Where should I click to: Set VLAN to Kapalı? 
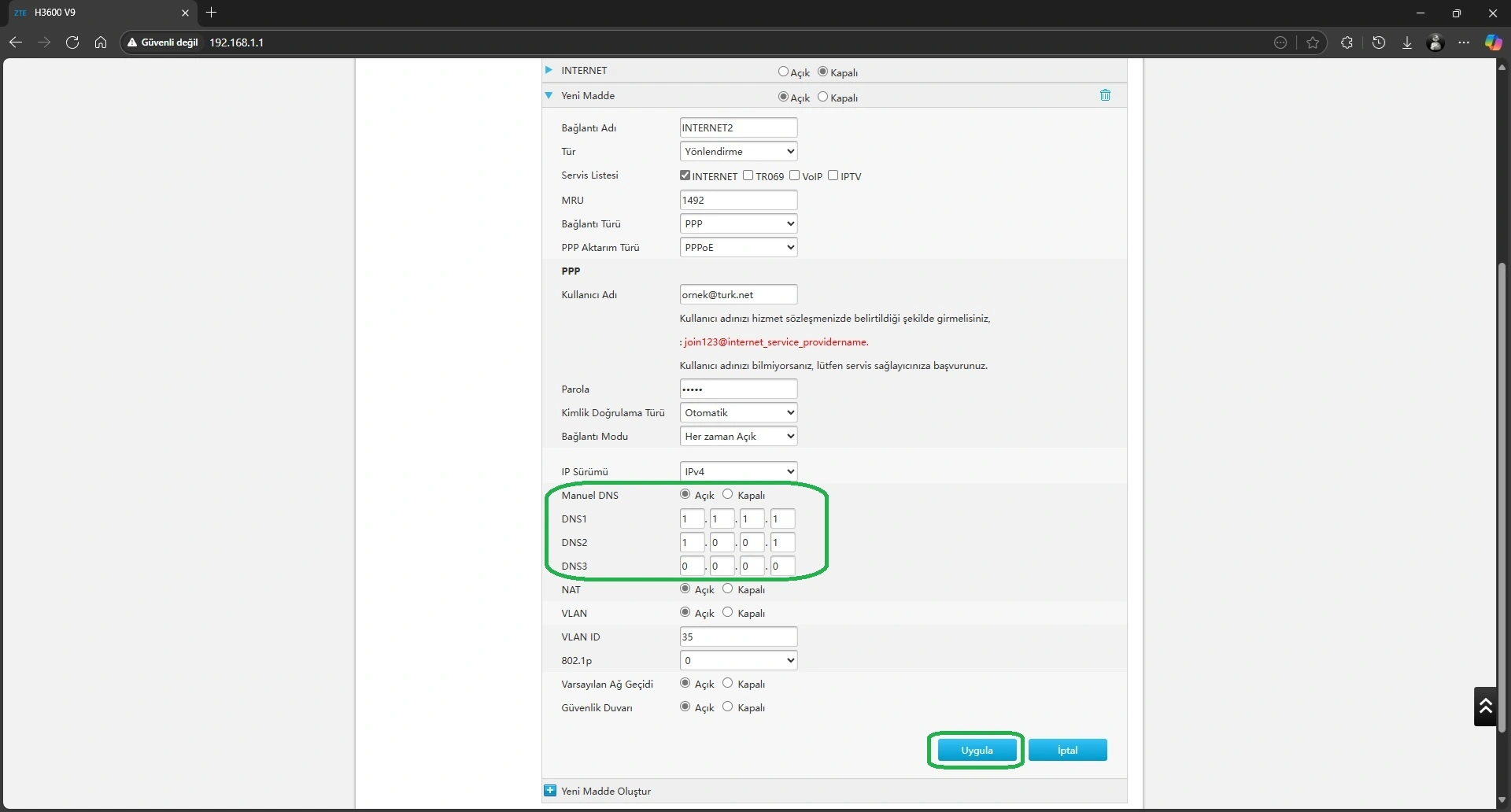click(728, 612)
